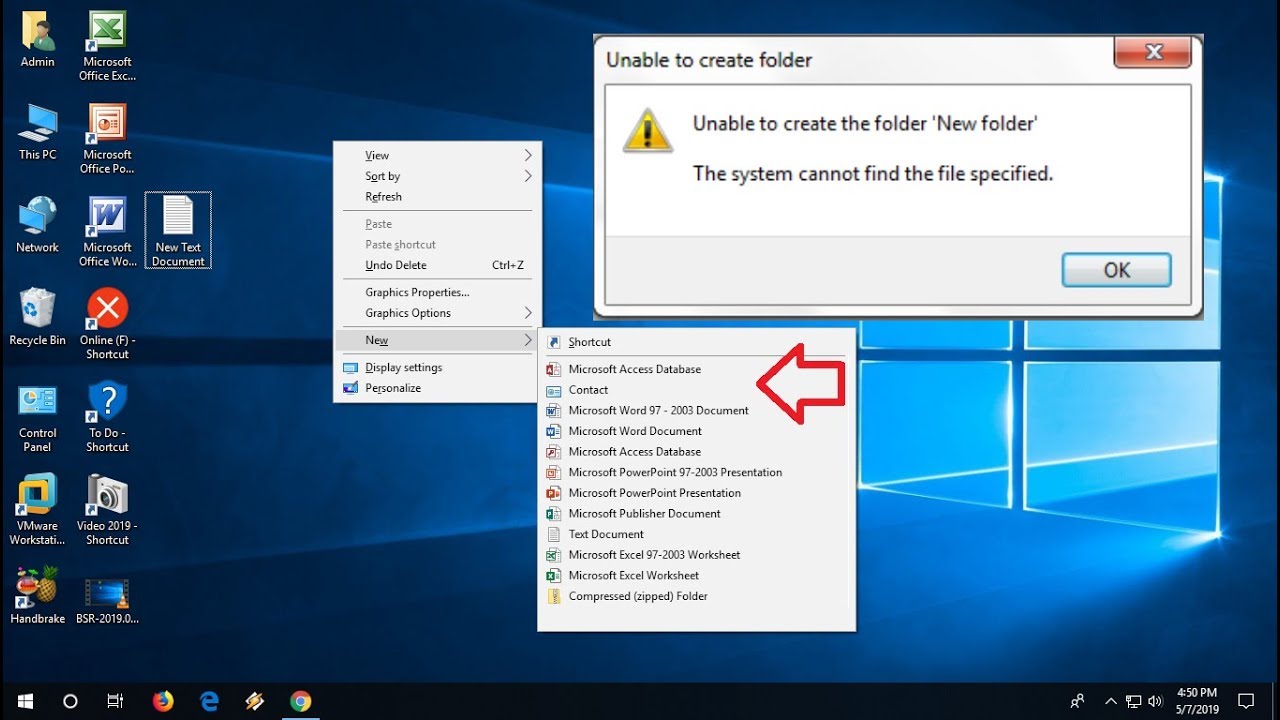Open the volume control in system tray
Image resolution: width=1280 pixels, height=720 pixels.
[x=1155, y=701]
